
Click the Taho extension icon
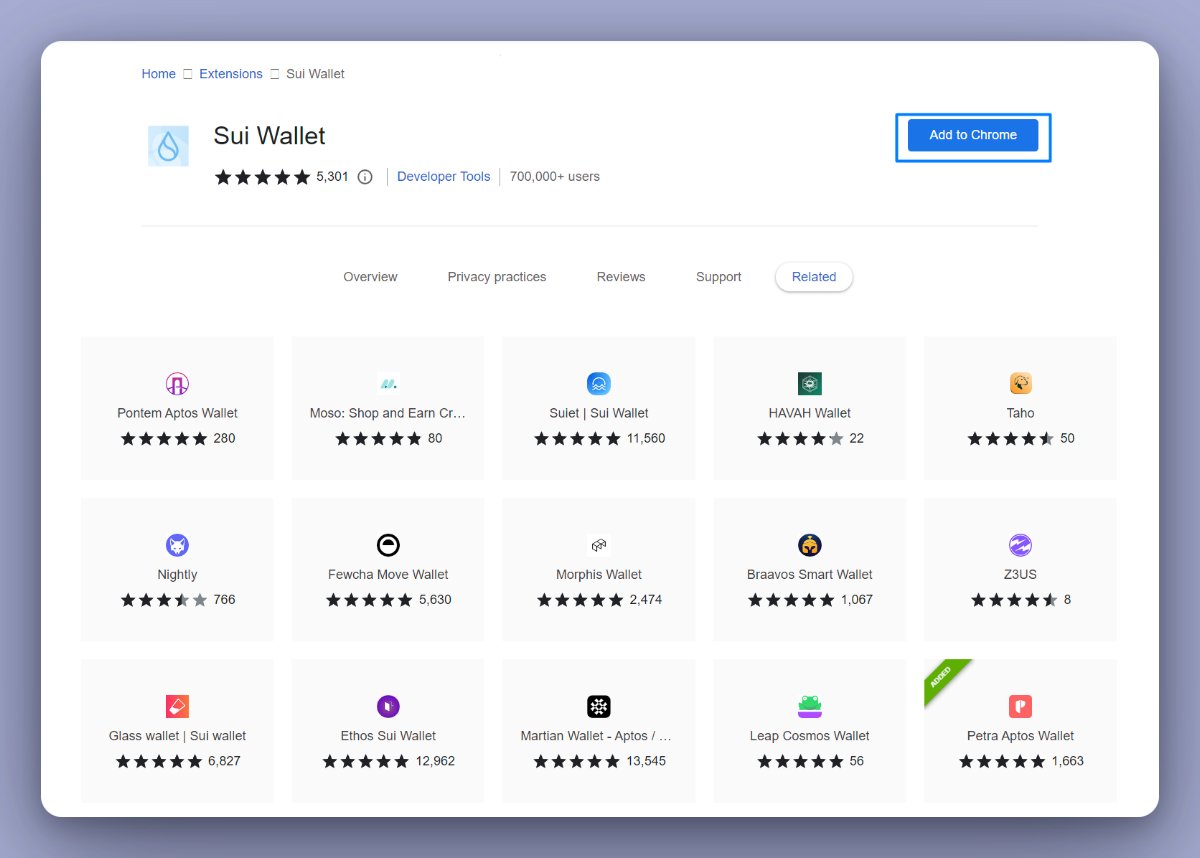coord(1021,384)
